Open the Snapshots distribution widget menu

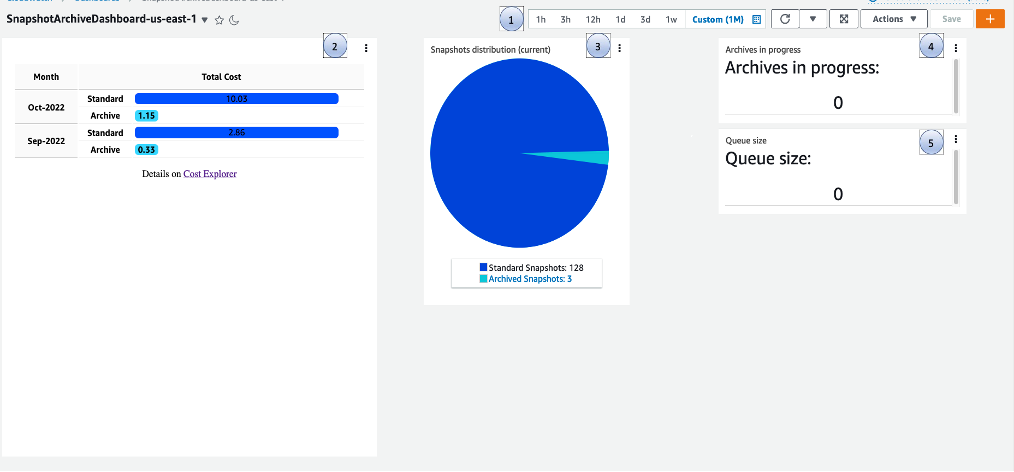[620, 48]
